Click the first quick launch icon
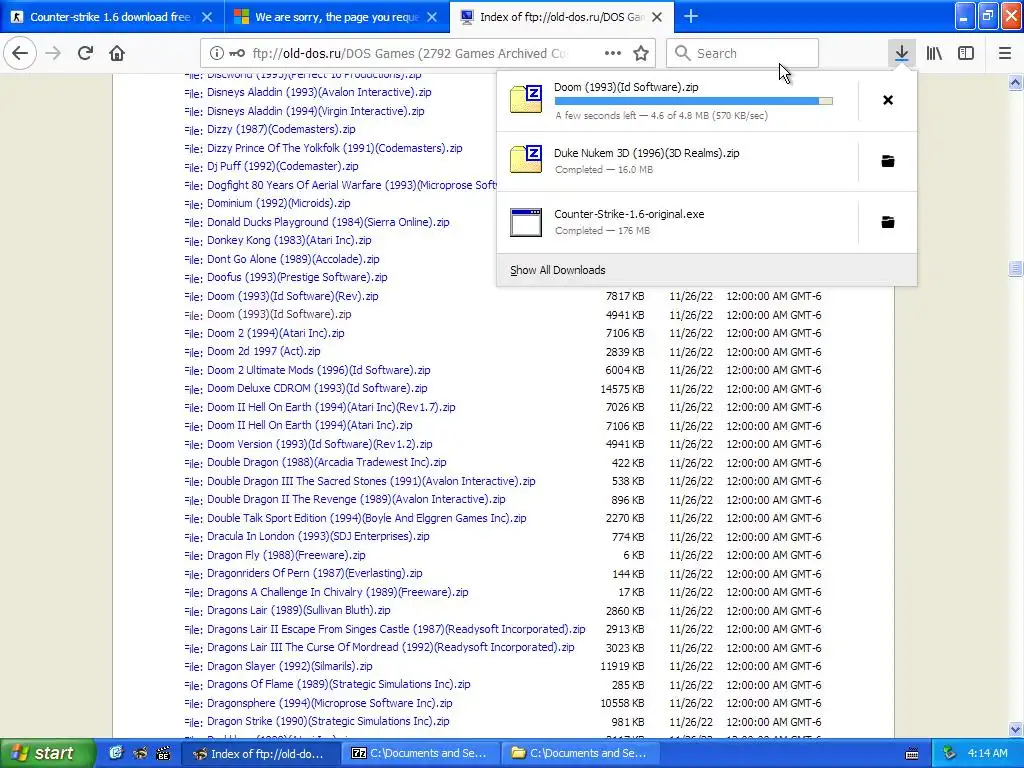Viewport: 1024px width, 768px height. click(116, 753)
